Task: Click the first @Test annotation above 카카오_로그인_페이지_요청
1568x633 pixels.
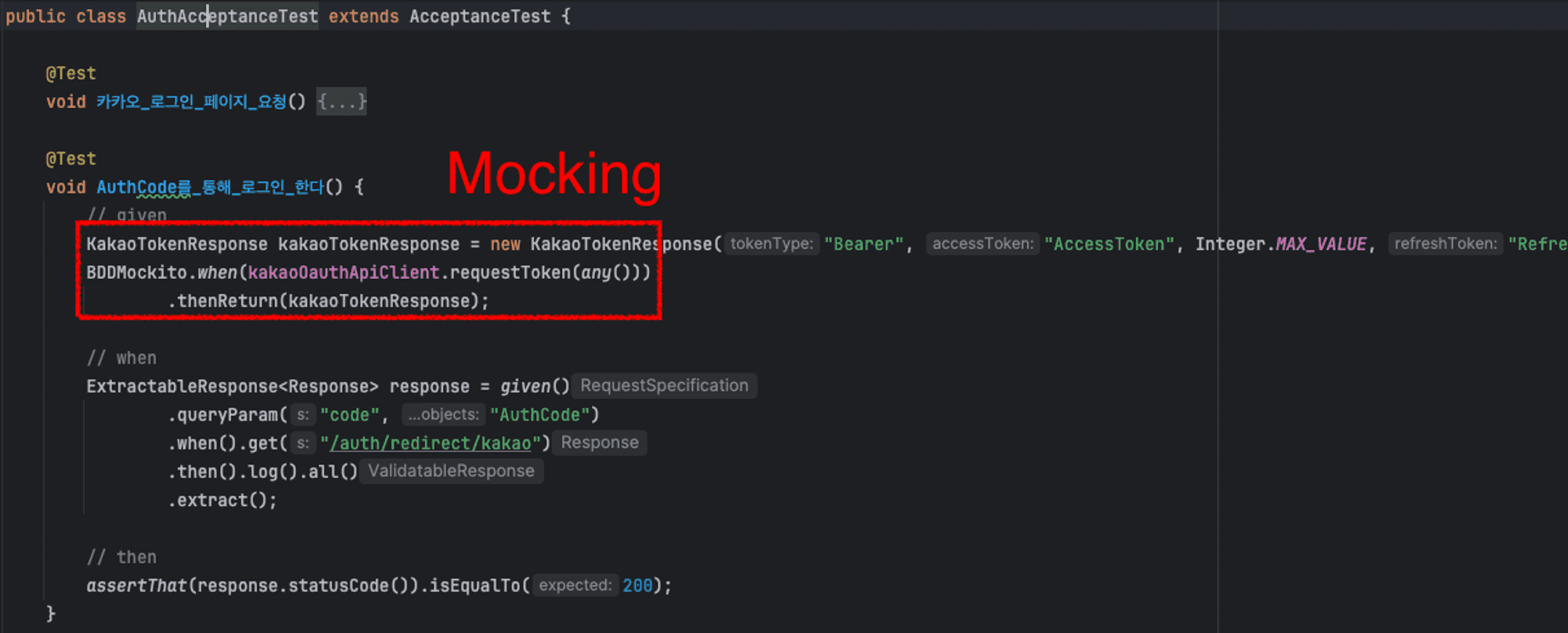Action: tap(71, 74)
